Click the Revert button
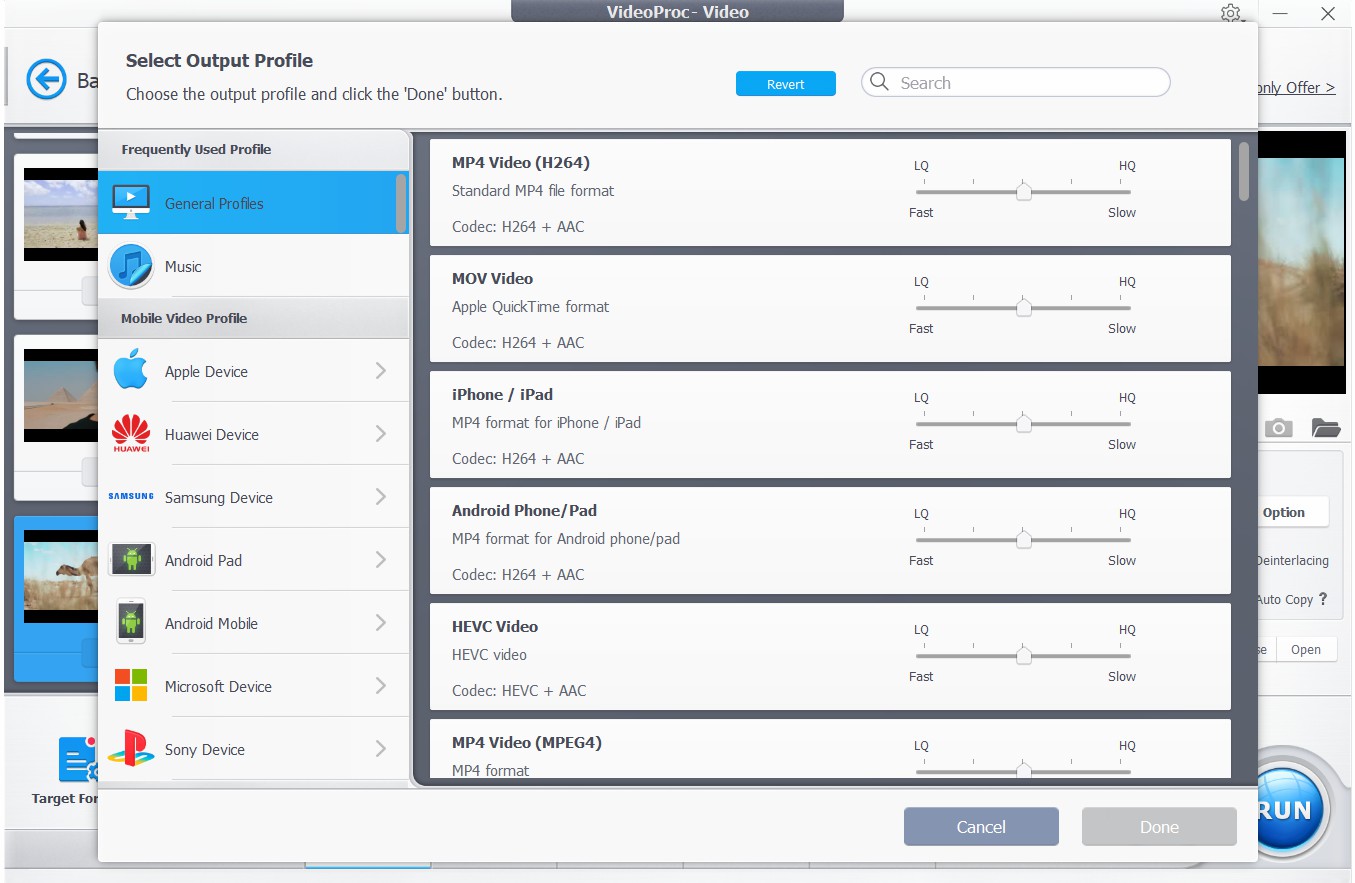This screenshot has width=1355, height=883. pyautogui.click(x=786, y=83)
